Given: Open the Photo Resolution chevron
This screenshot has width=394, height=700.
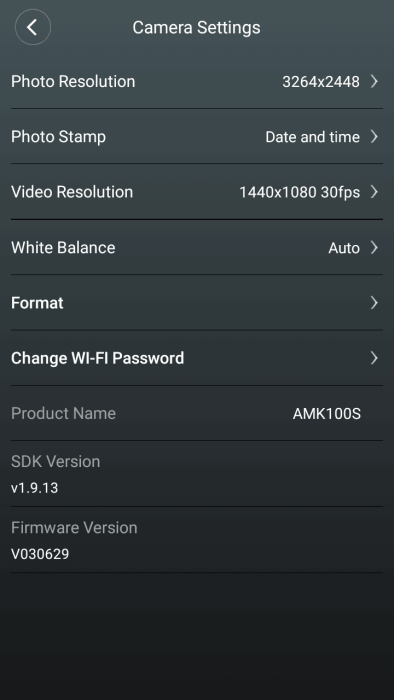Looking at the screenshot, I should 374,81.
